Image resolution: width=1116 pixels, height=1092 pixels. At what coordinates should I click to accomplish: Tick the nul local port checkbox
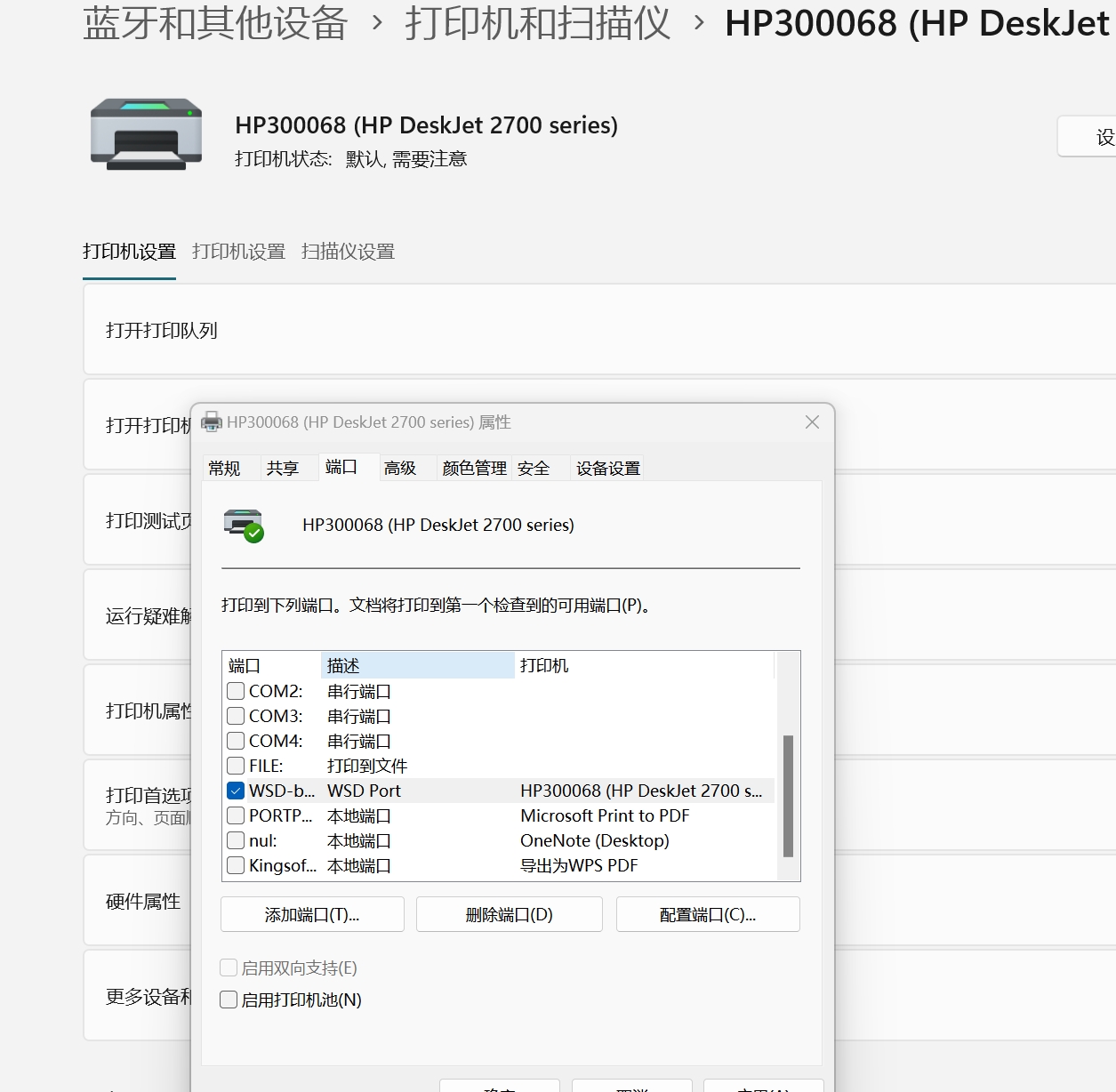(x=236, y=840)
